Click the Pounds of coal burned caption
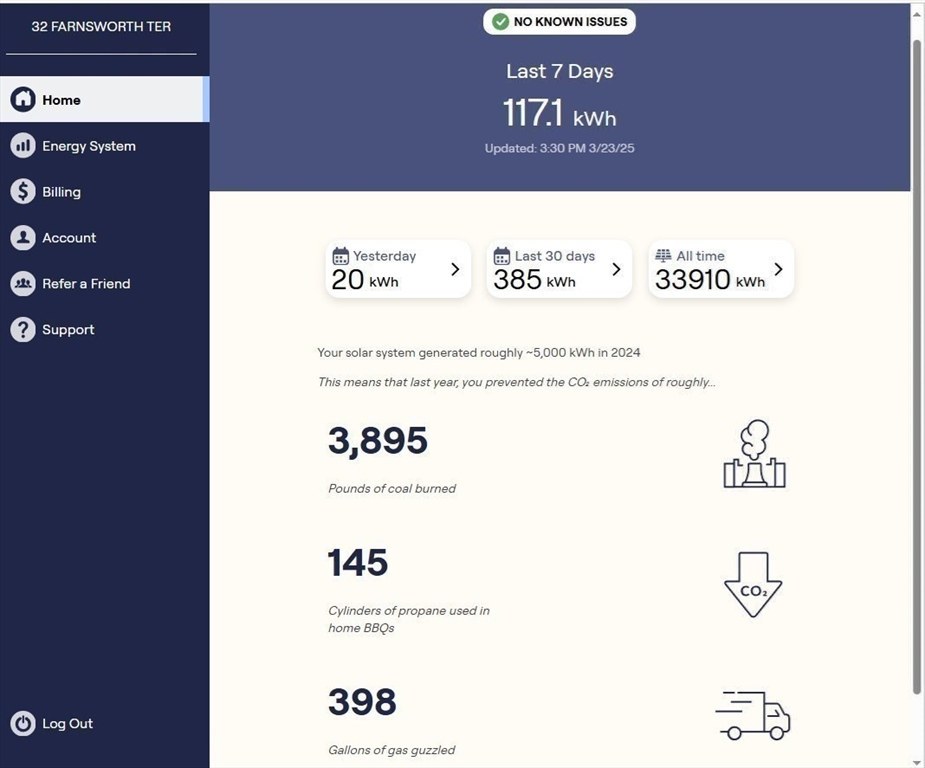The height and width of the screenshot is (768, 925). [392, 488]
